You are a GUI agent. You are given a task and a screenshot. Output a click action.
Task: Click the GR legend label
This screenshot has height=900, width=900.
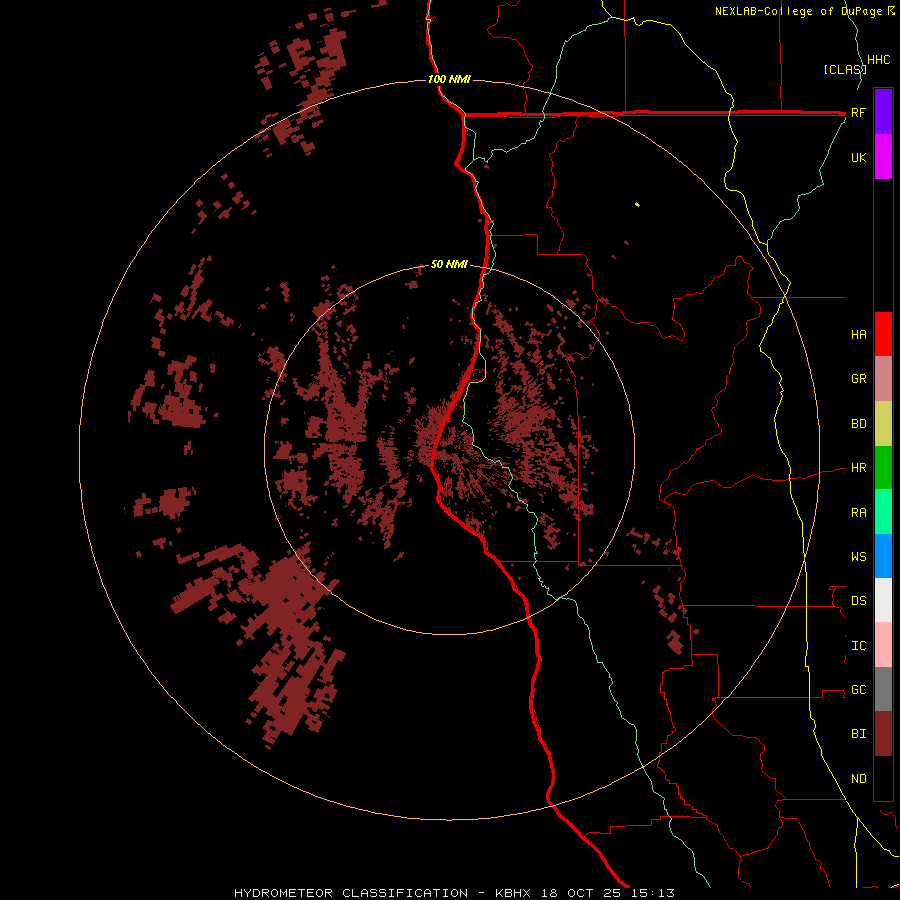[858, 379]
